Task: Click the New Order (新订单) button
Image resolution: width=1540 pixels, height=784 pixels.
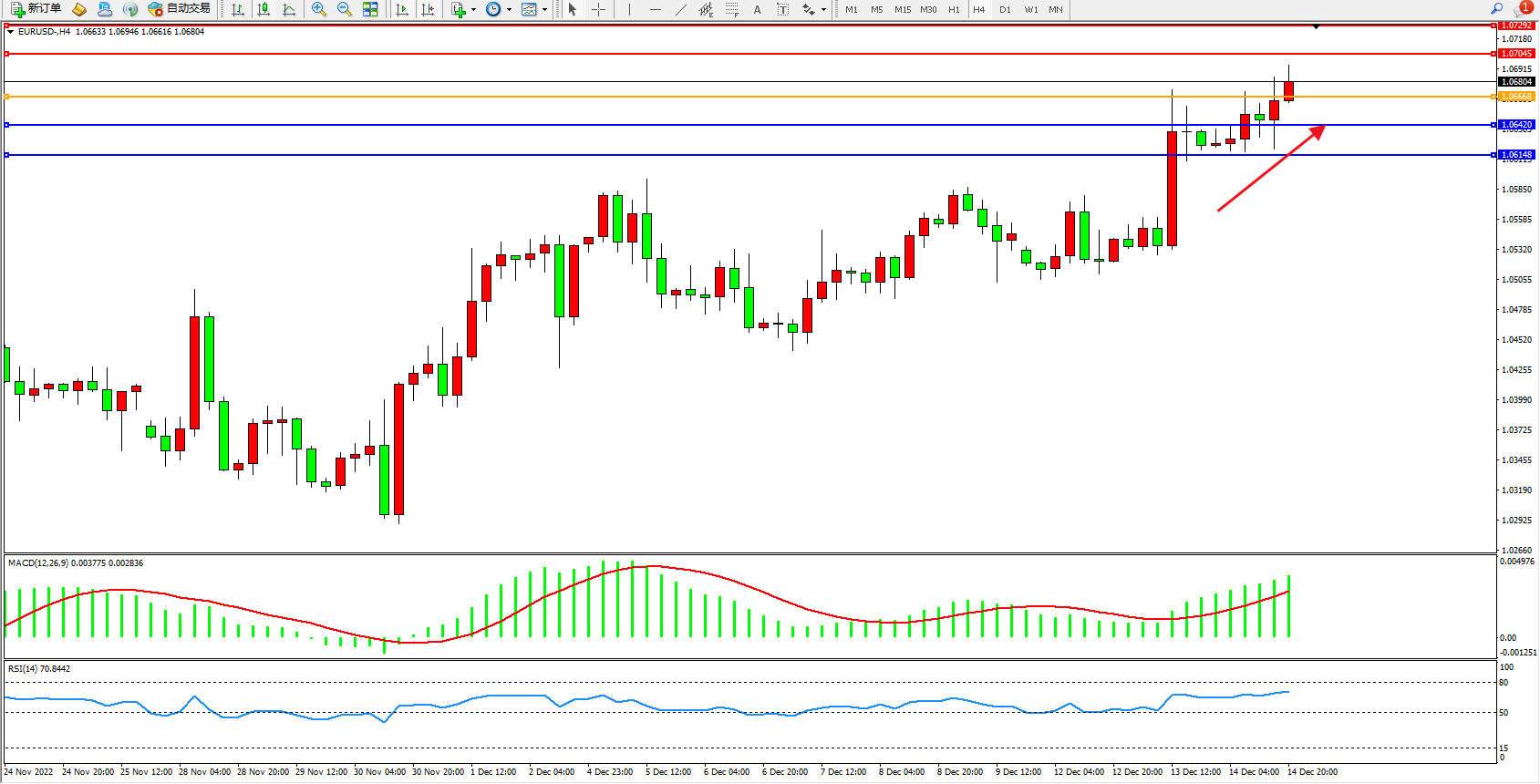Action: (36, 9)
